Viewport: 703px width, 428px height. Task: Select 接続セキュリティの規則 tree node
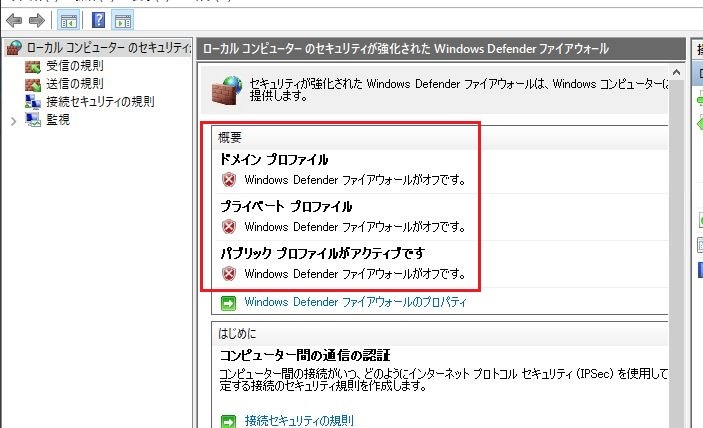pyautogui.click(x=100, y=102)
